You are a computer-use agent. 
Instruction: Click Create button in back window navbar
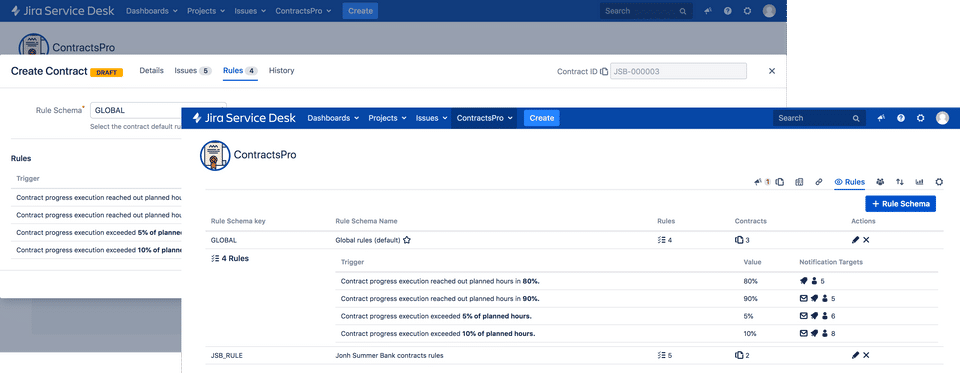coord(361,11)
